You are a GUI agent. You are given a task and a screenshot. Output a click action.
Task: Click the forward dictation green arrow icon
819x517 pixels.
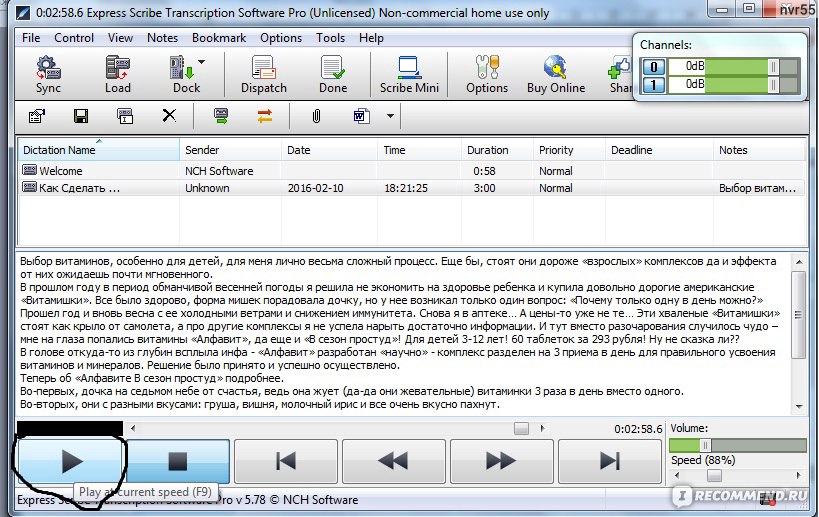221,115
